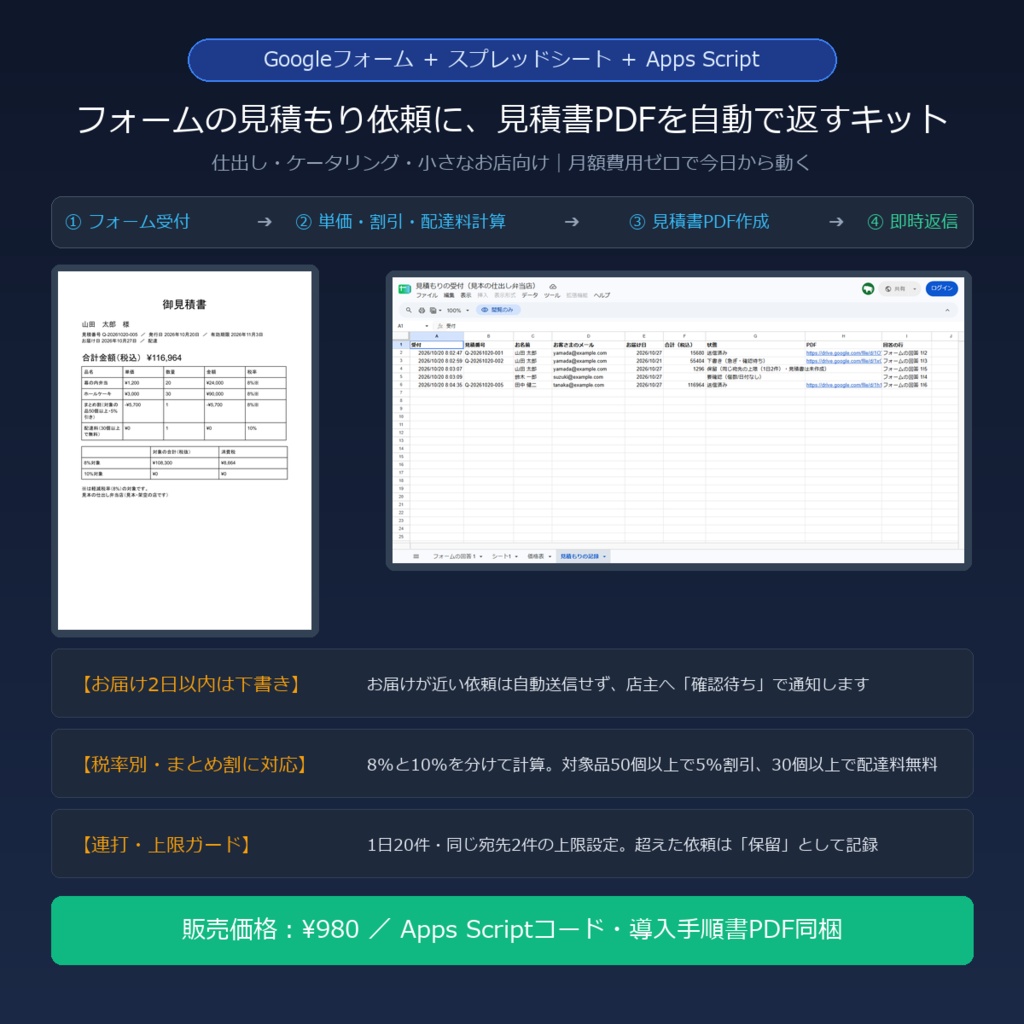Open the all-sheets hamburger icon at the bottom
1024x1024 pixels.
point(416,556)
